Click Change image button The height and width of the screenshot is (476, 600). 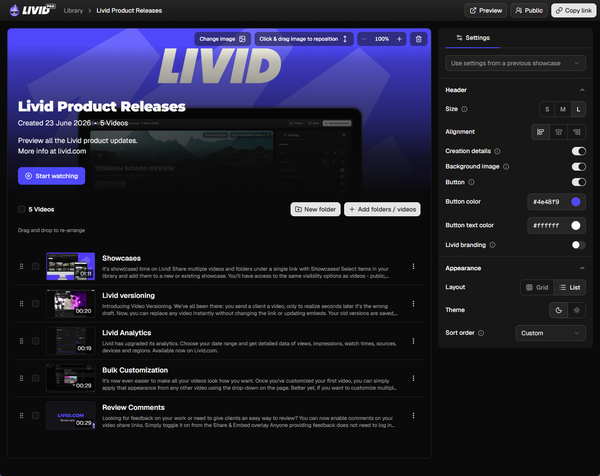[x=222, y=39]
